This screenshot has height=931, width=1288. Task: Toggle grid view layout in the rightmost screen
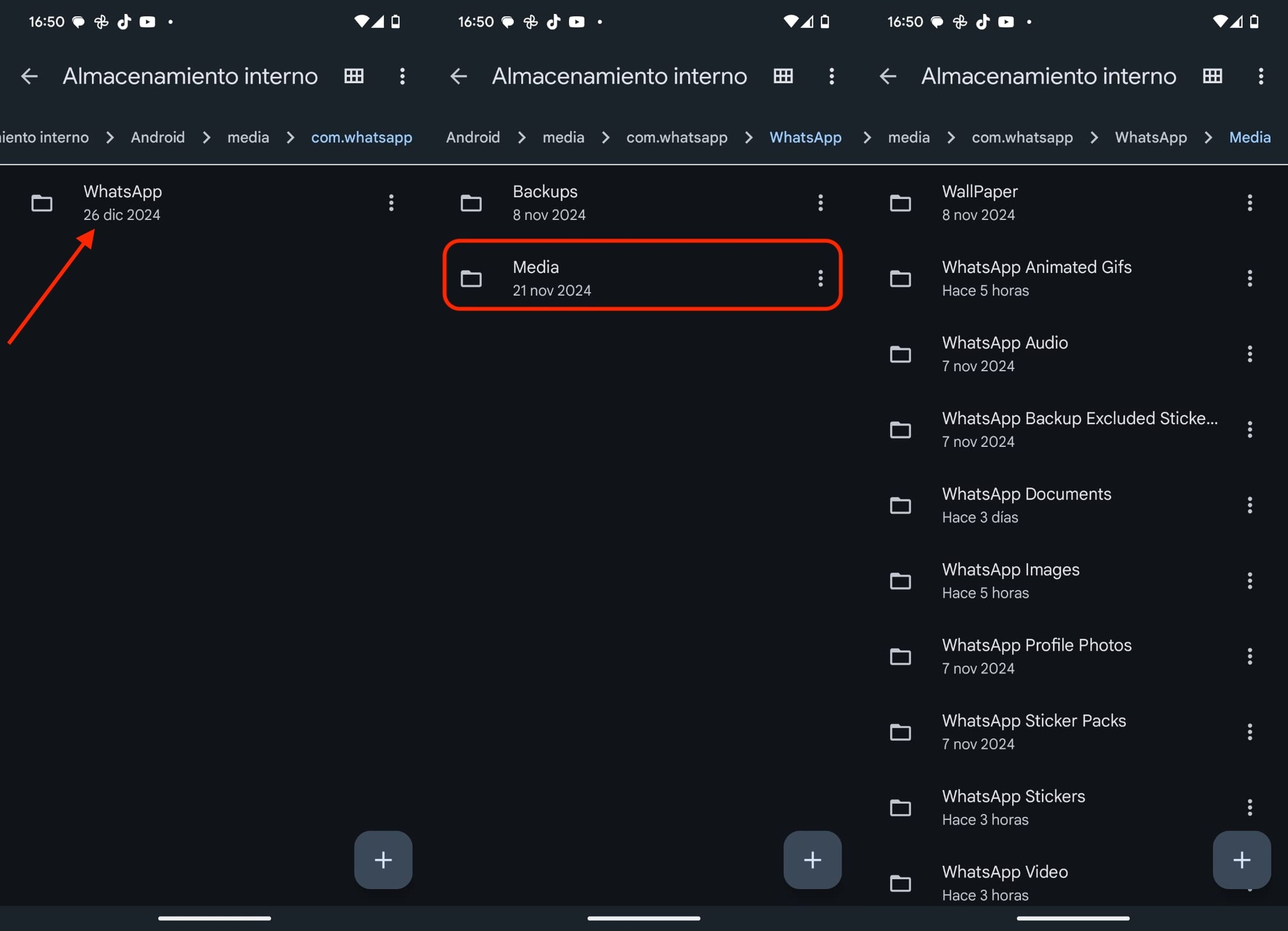tap(1213, 76)
